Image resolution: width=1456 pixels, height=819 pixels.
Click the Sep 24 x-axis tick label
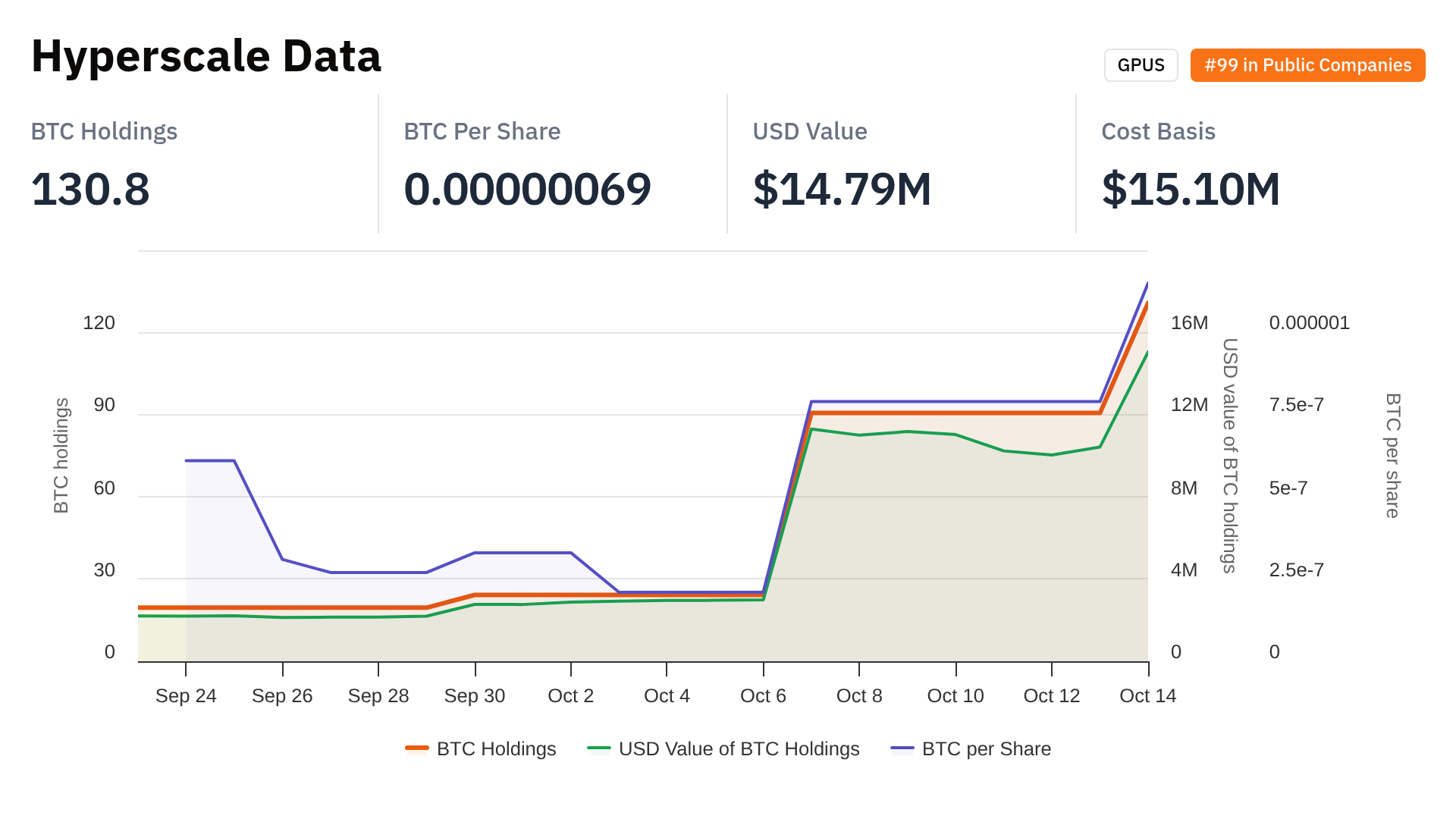[186, 695]
